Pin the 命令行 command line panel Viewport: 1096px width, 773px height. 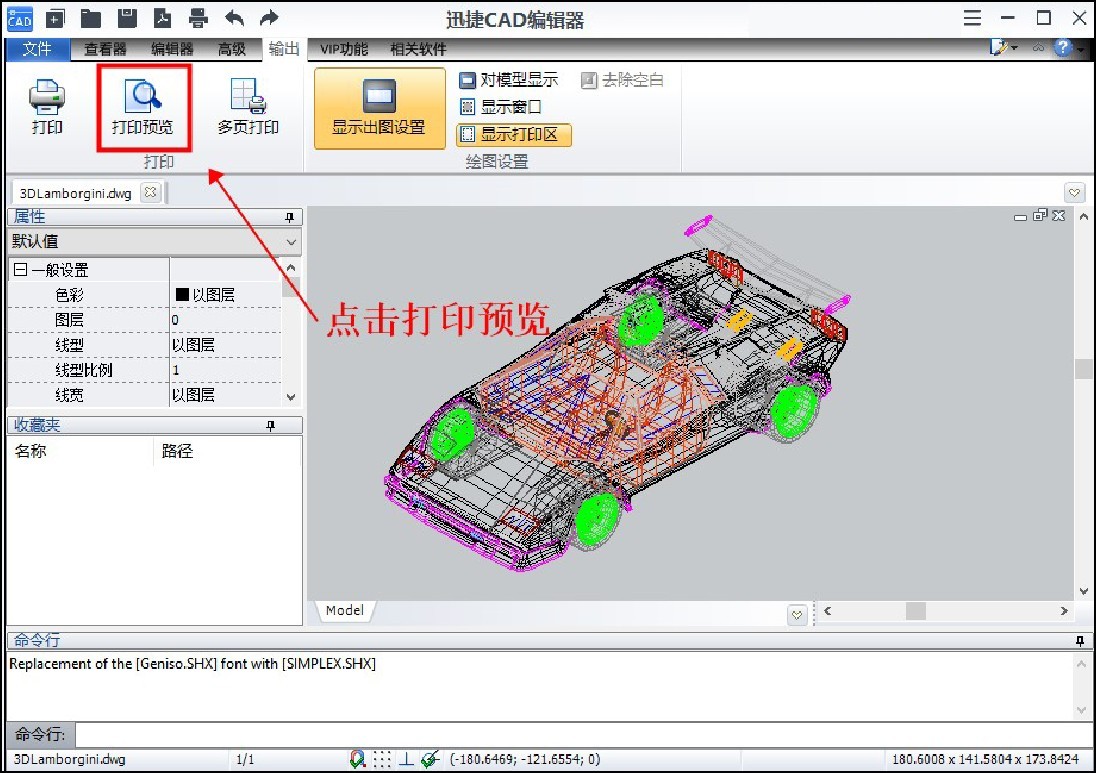pos(1080,640)
